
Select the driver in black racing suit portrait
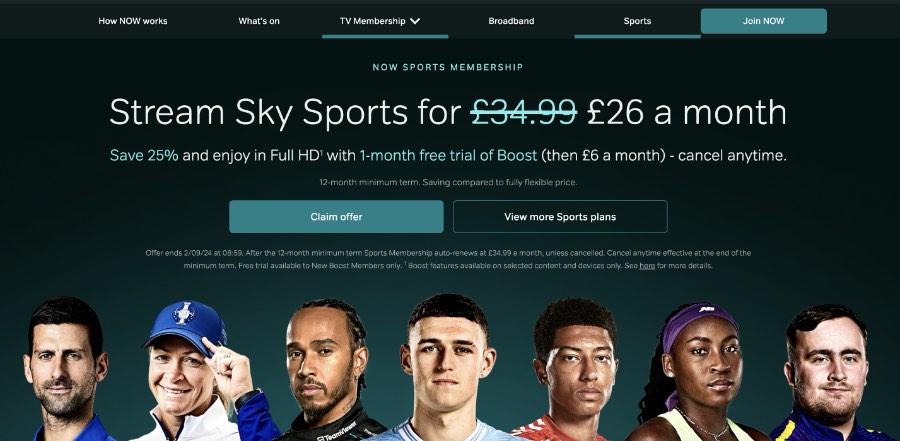[329, 370]
